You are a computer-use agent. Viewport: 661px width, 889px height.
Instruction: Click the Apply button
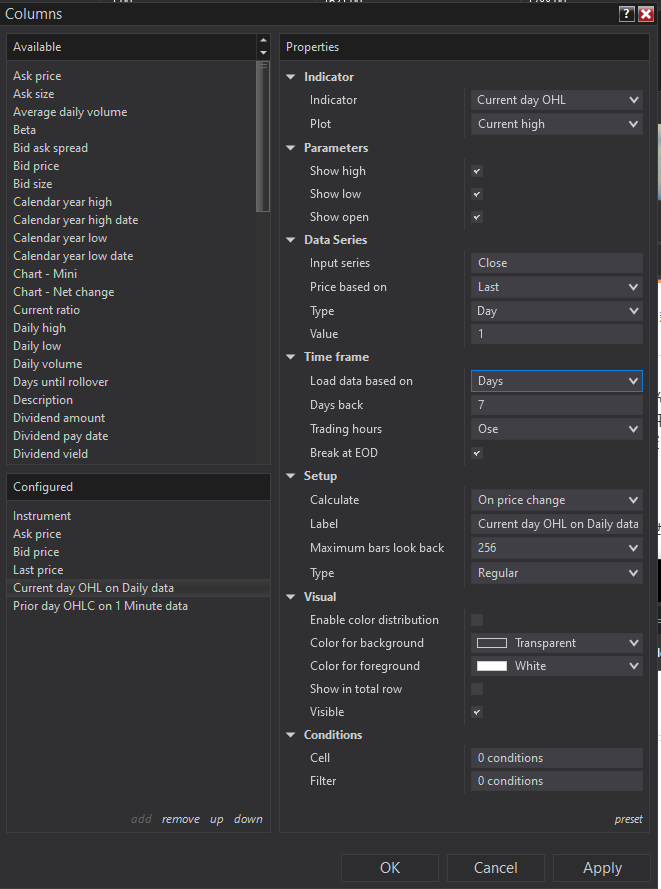pos(602,868)
